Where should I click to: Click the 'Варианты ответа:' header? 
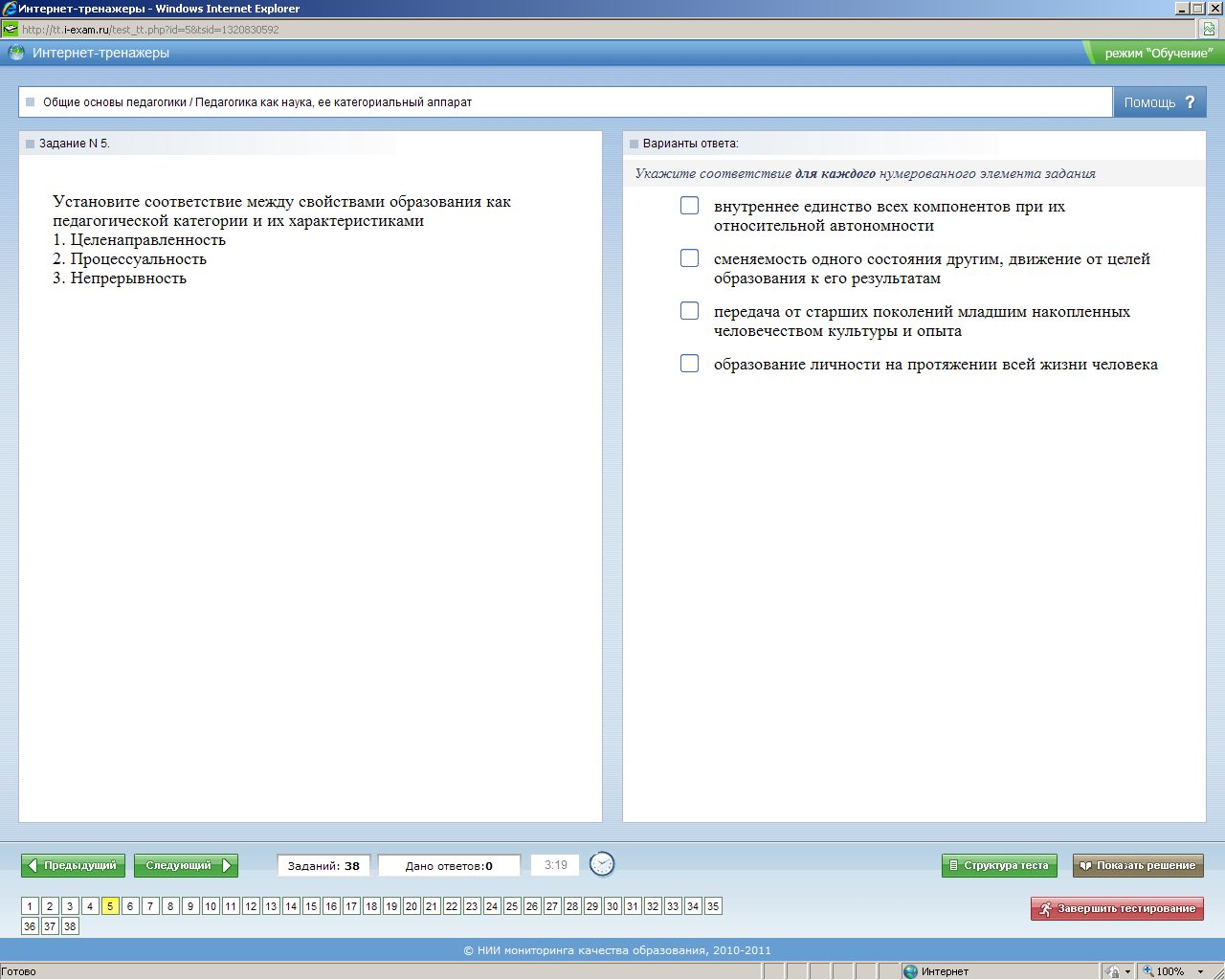point(691,144)
